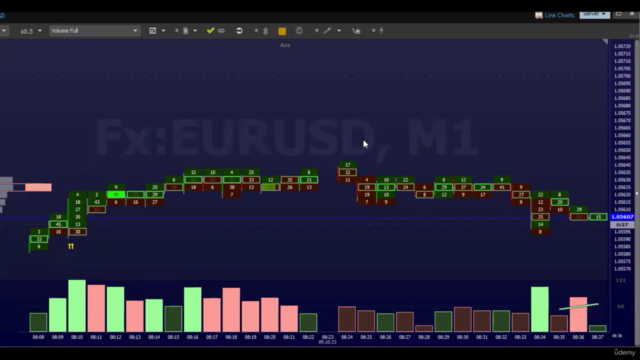
Task: Click the Link Charts icon
Action: tap(539, 15)
